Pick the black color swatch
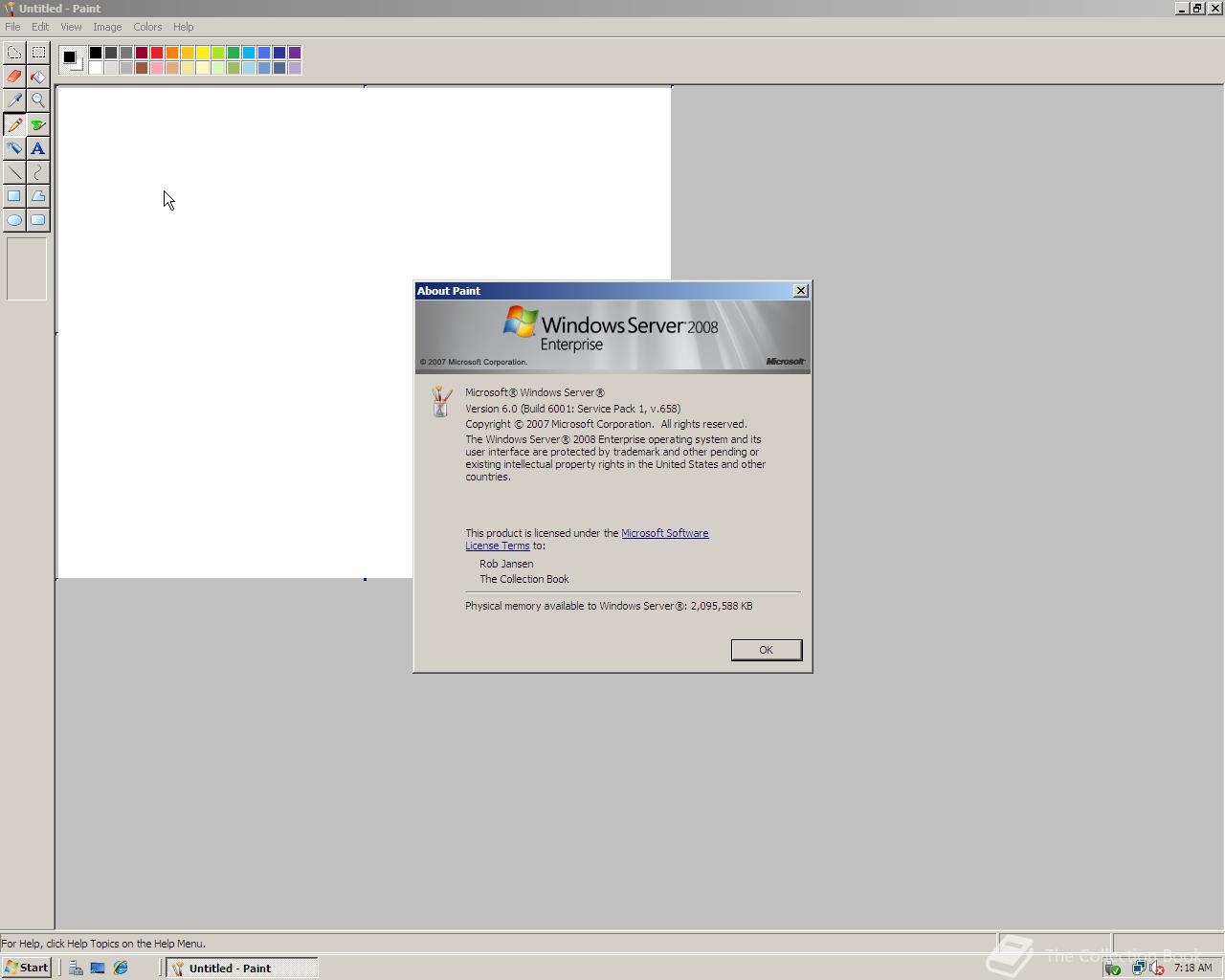 coord(96,53)
